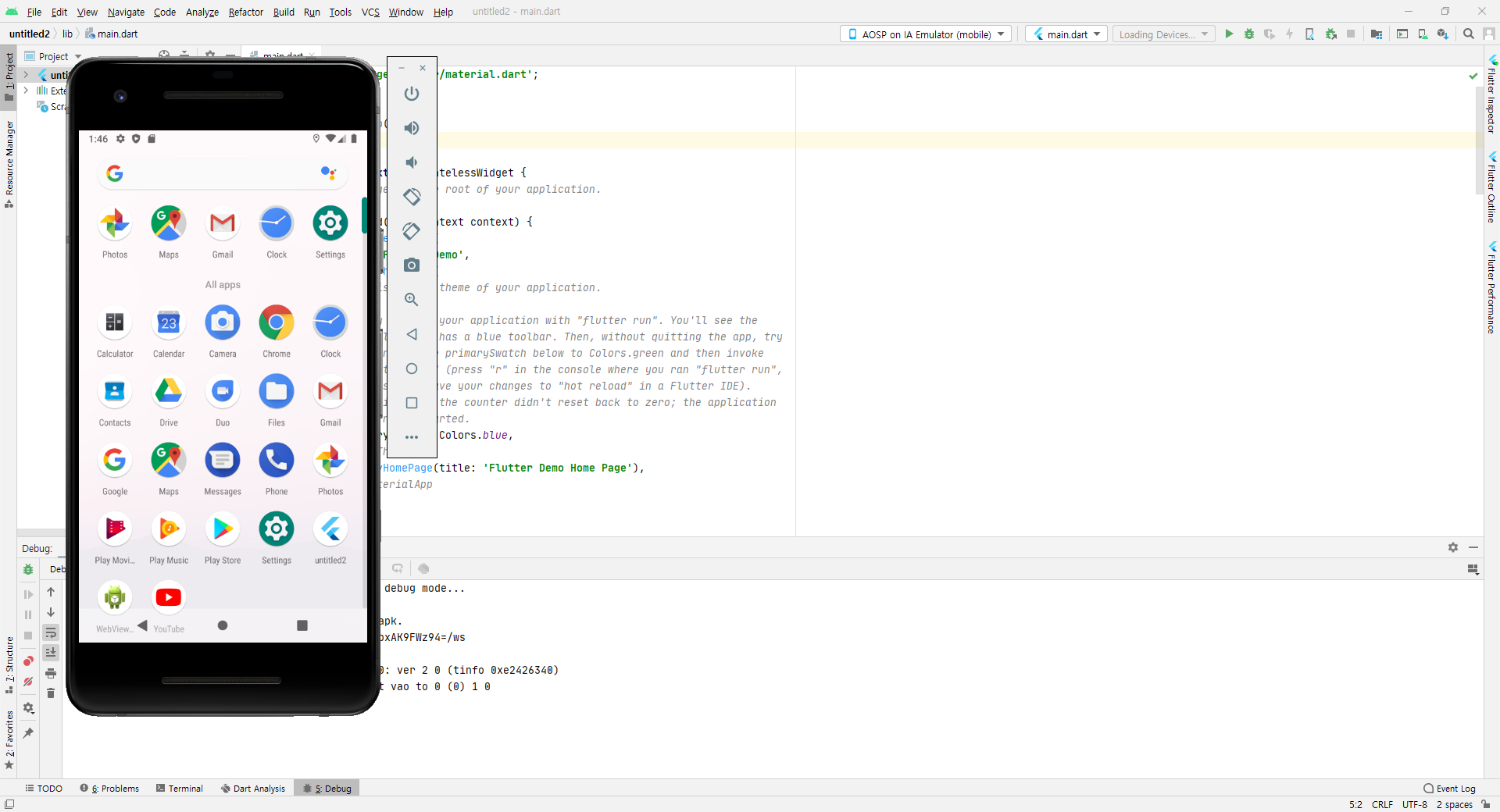Toggle the Flutter Inspector panel

[1491, 94]
